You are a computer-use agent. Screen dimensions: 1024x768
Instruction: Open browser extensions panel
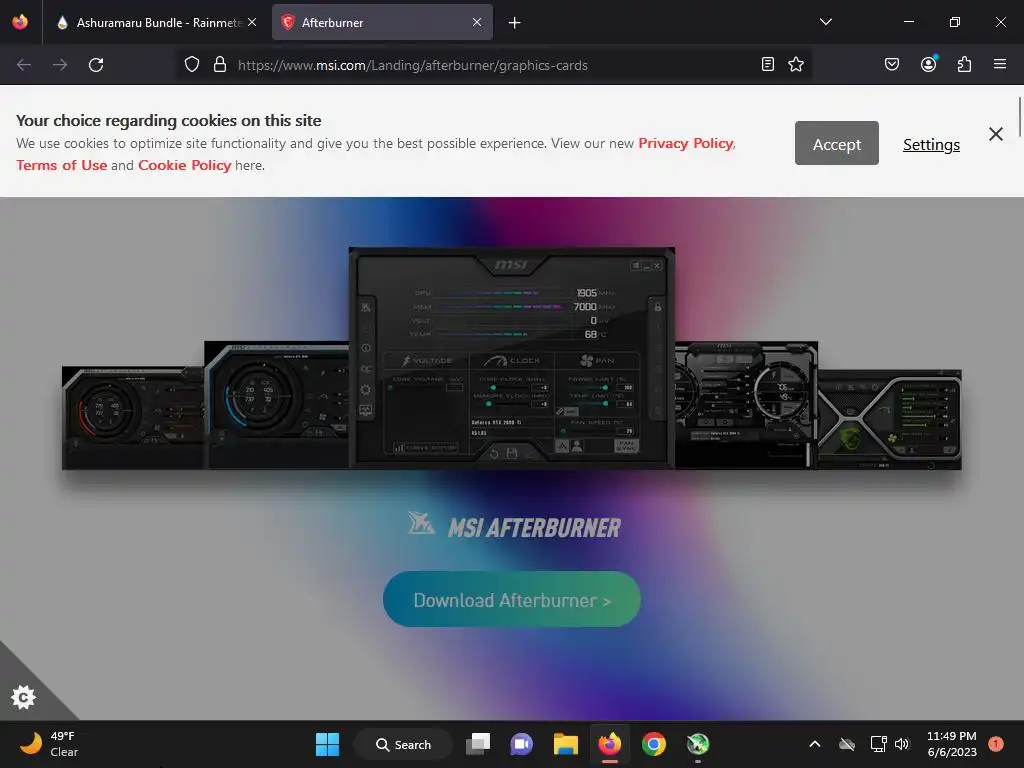point(965,65)
